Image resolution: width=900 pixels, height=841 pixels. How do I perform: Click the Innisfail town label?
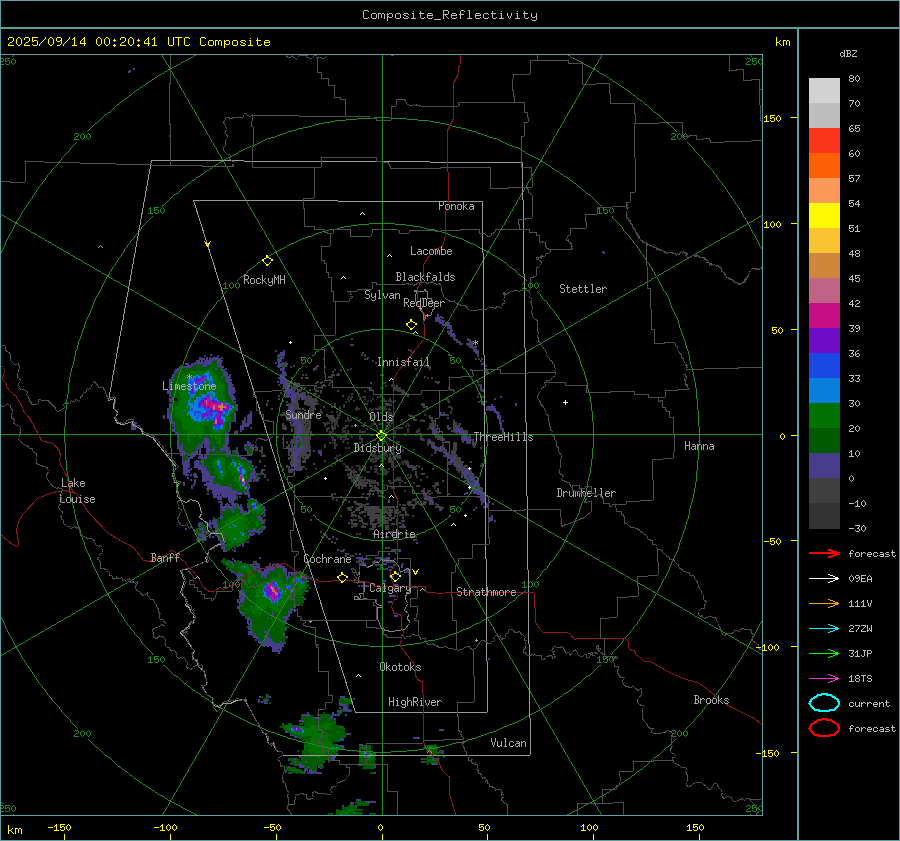click(x=403, y=362)
